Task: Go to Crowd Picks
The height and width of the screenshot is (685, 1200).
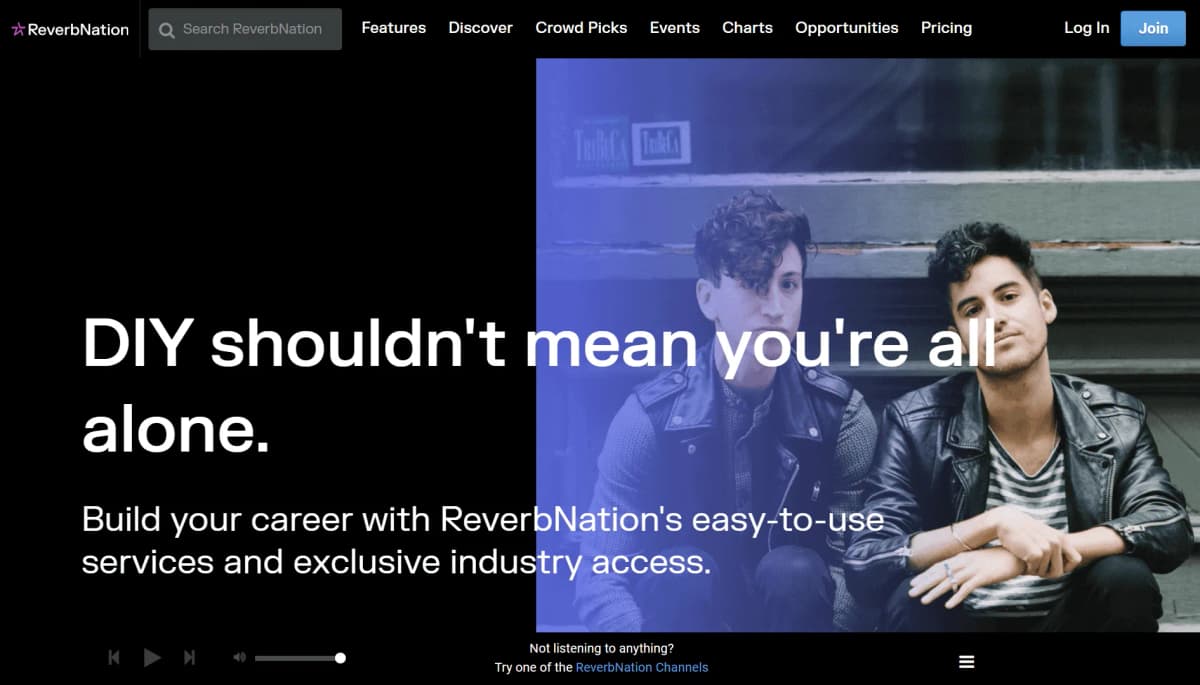Action: tap(582, 28)
